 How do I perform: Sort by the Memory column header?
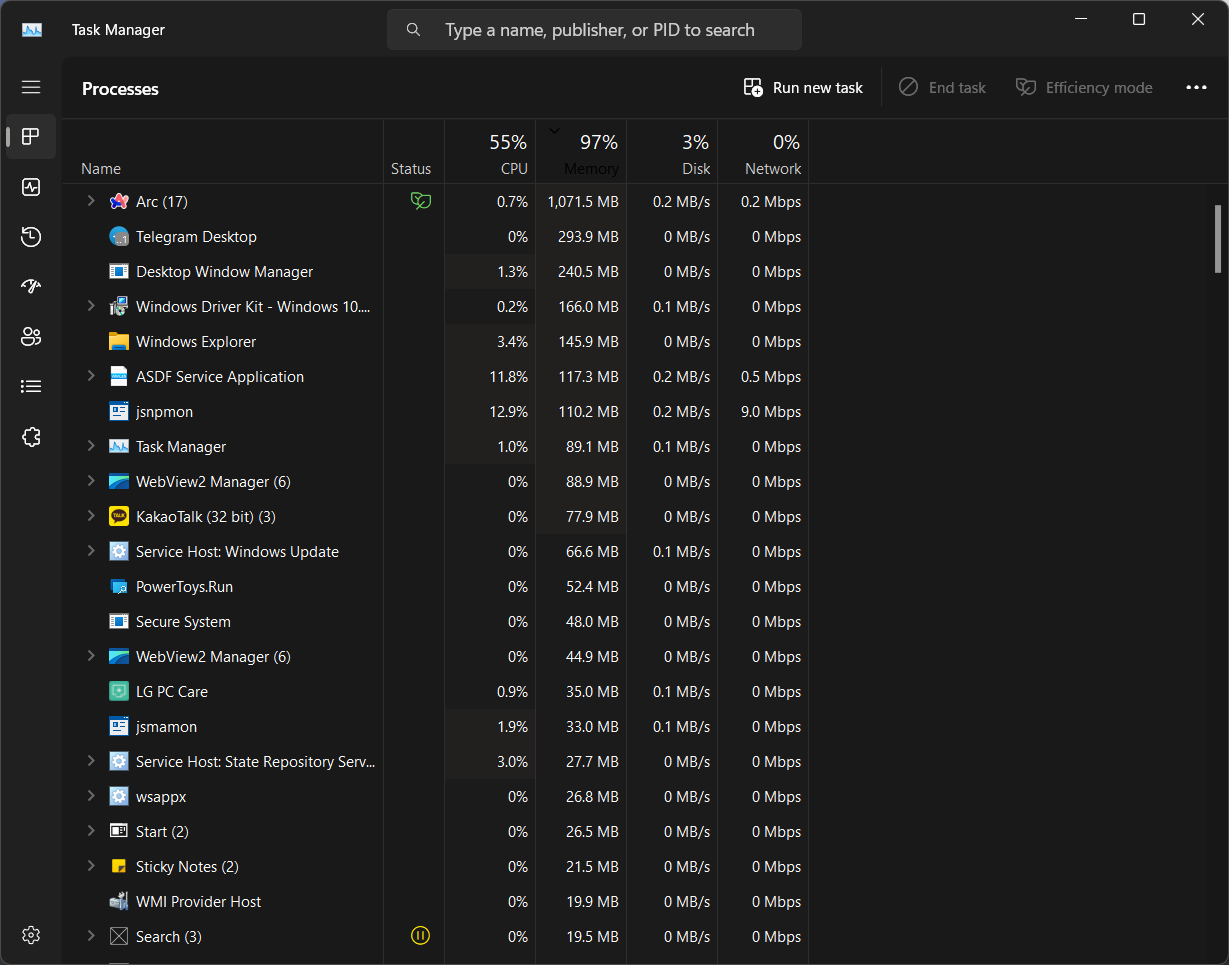[581, 152]
